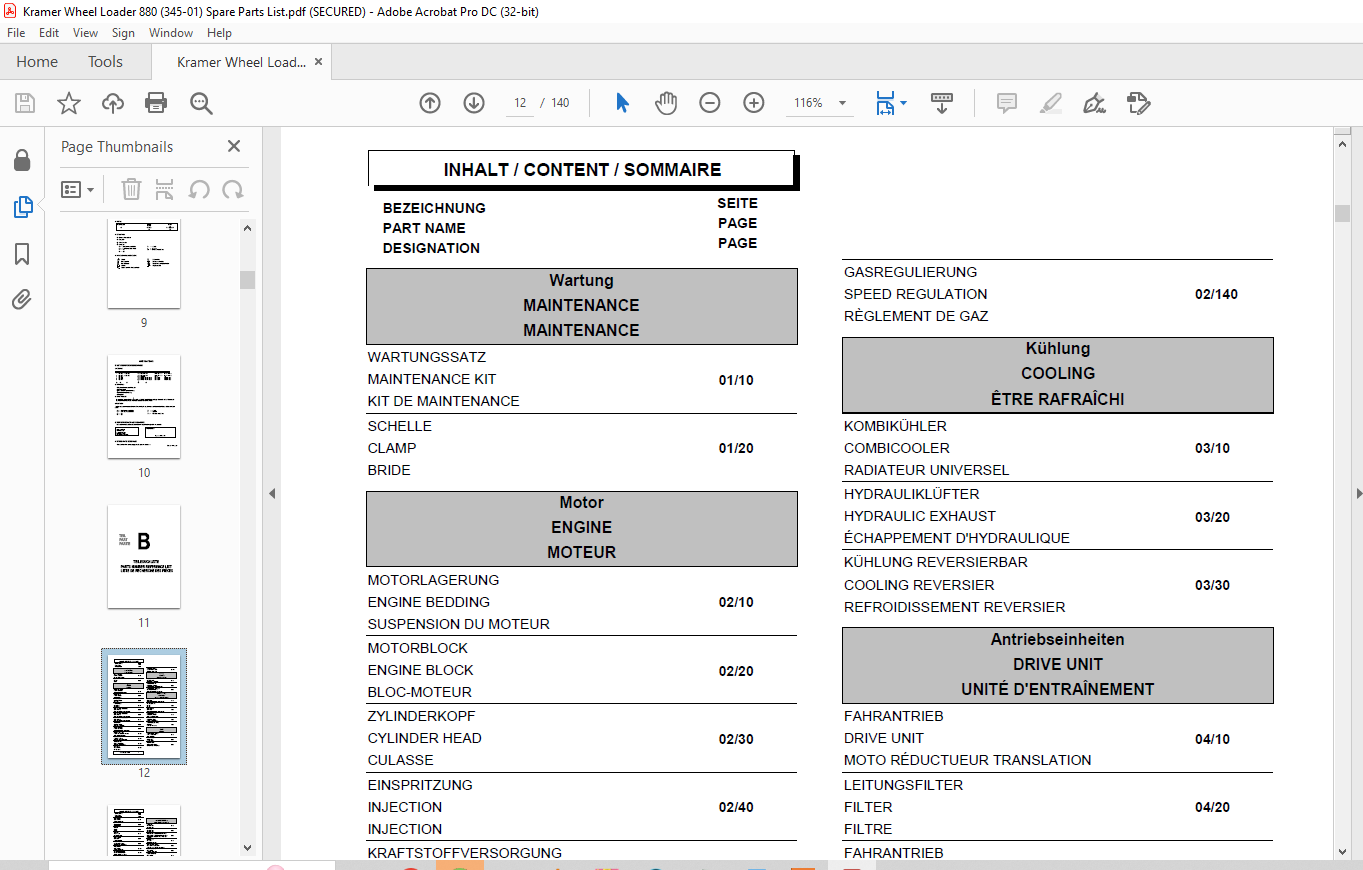This screenshot has width=1363, height=870.
Task: Close the Page Thumbnails panel
Action: pos(234,146)
